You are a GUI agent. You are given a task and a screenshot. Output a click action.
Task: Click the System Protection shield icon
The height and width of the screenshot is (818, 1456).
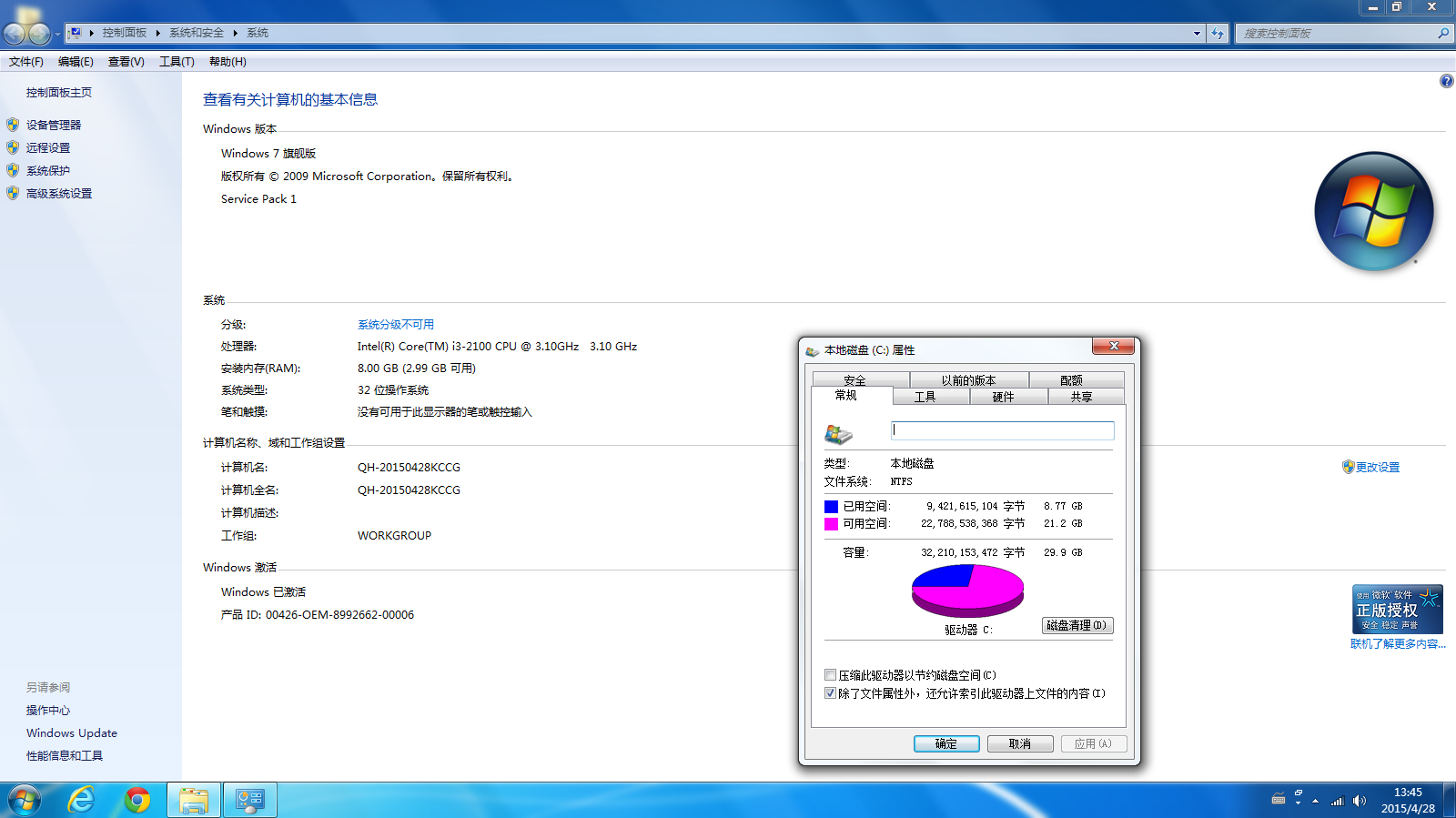click(x=13, y=170)
